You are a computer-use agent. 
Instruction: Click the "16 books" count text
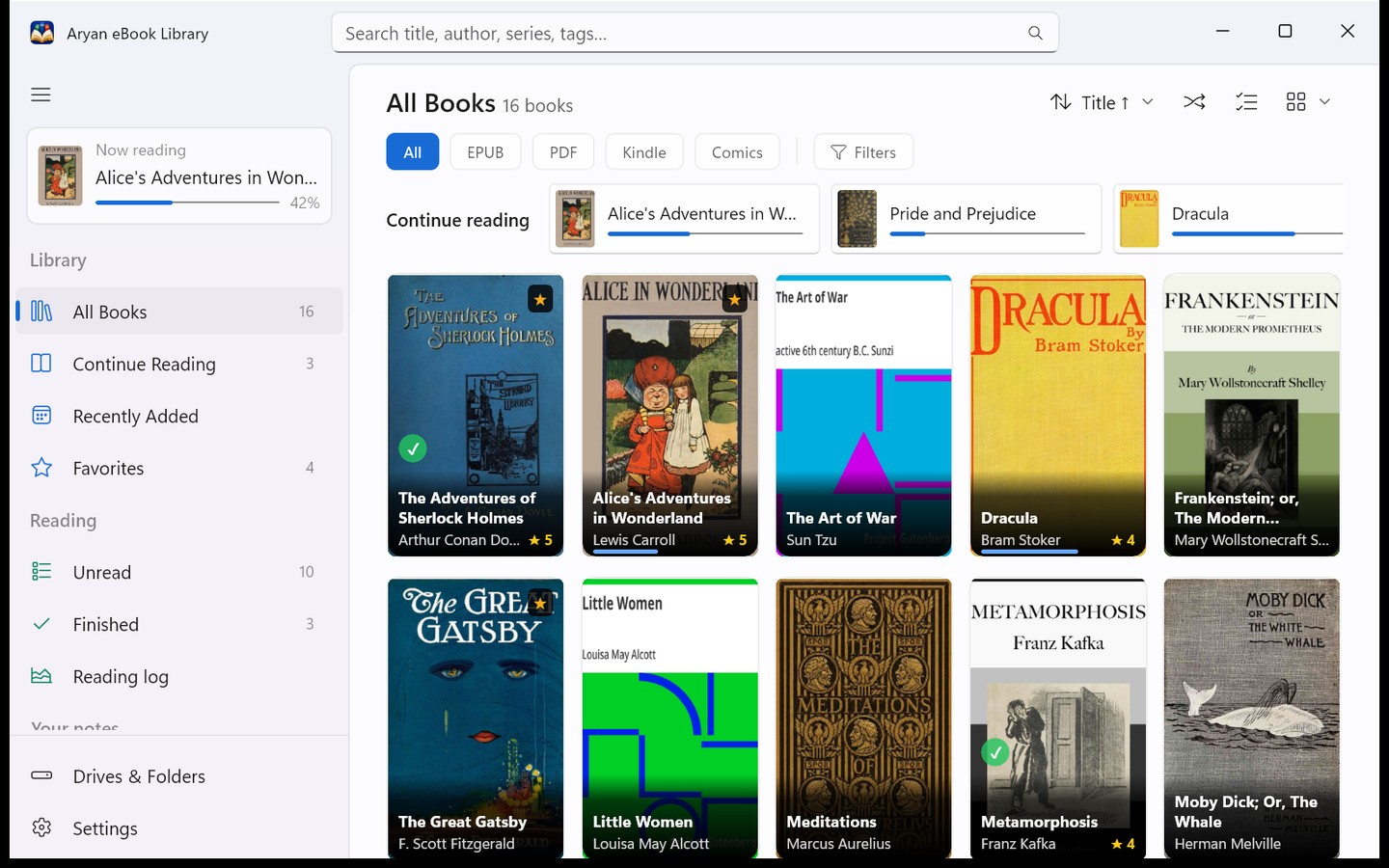(x=537, y=106)
